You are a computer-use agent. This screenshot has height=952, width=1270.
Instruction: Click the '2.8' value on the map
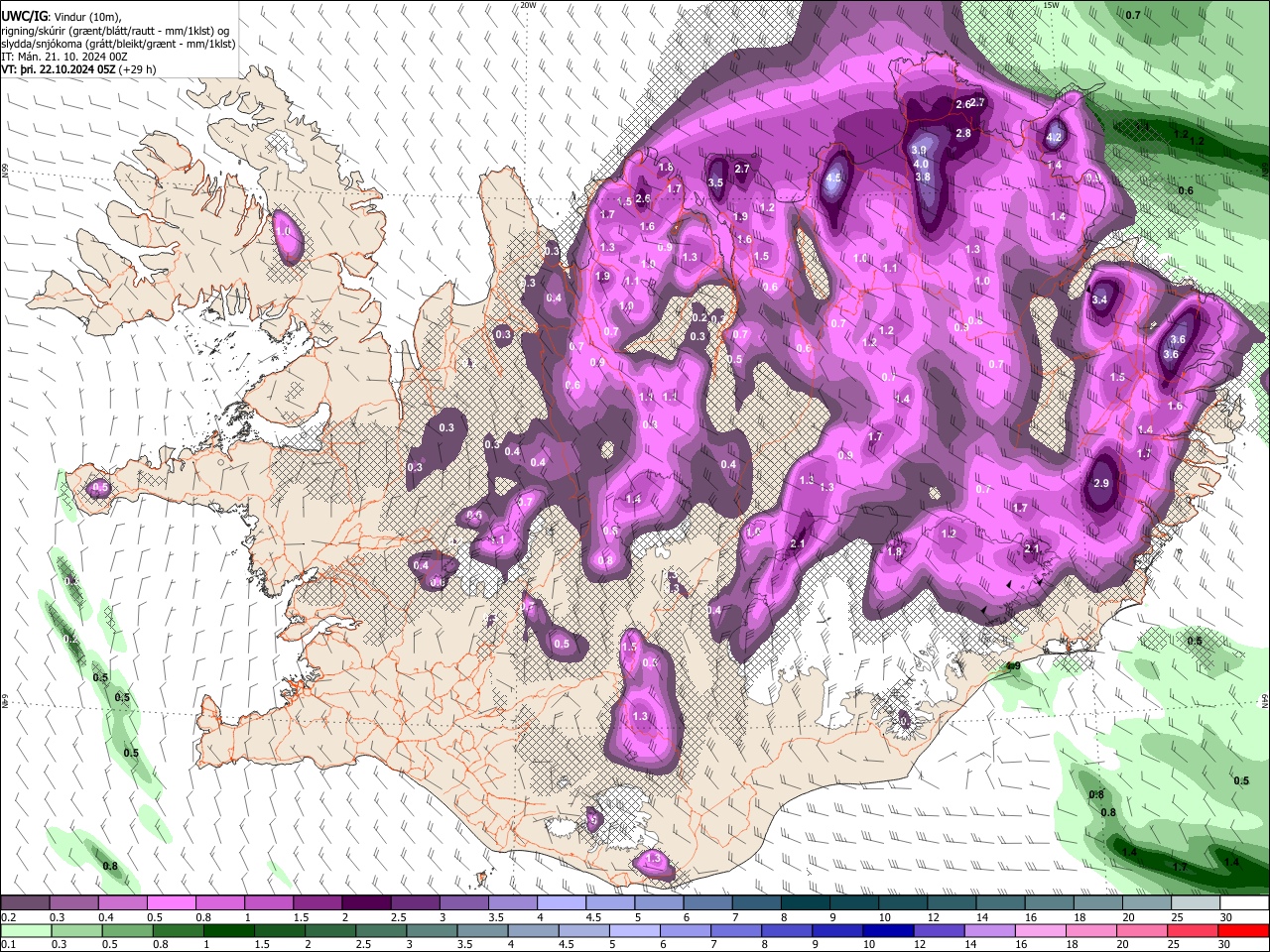point(963,133)
